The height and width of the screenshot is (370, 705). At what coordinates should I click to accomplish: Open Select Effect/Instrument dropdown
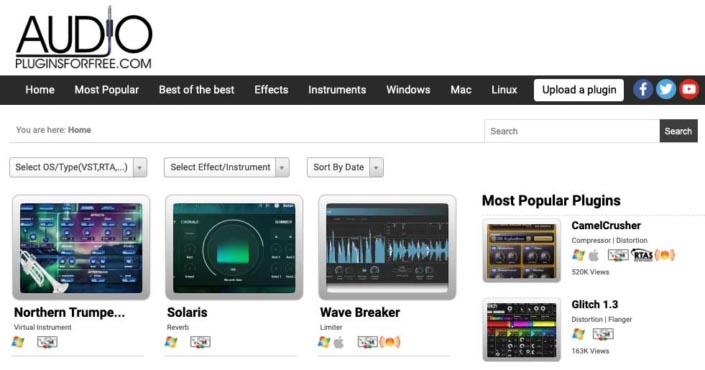point(227,167)
